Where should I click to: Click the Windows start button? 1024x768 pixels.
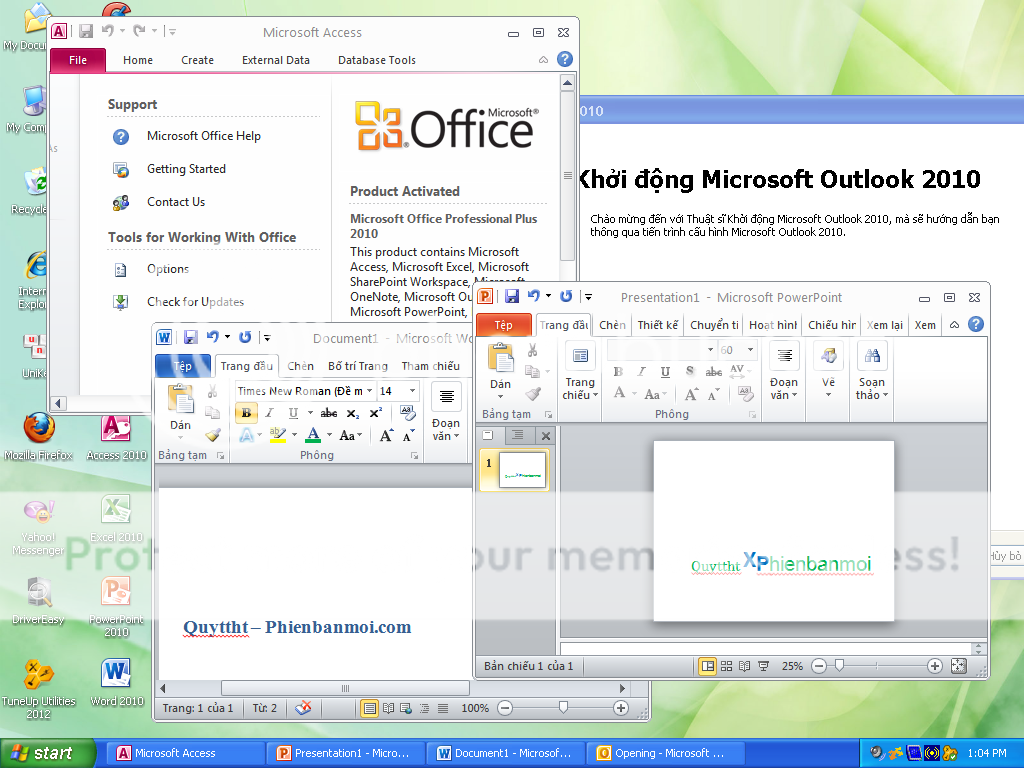[x=48, y=753]
